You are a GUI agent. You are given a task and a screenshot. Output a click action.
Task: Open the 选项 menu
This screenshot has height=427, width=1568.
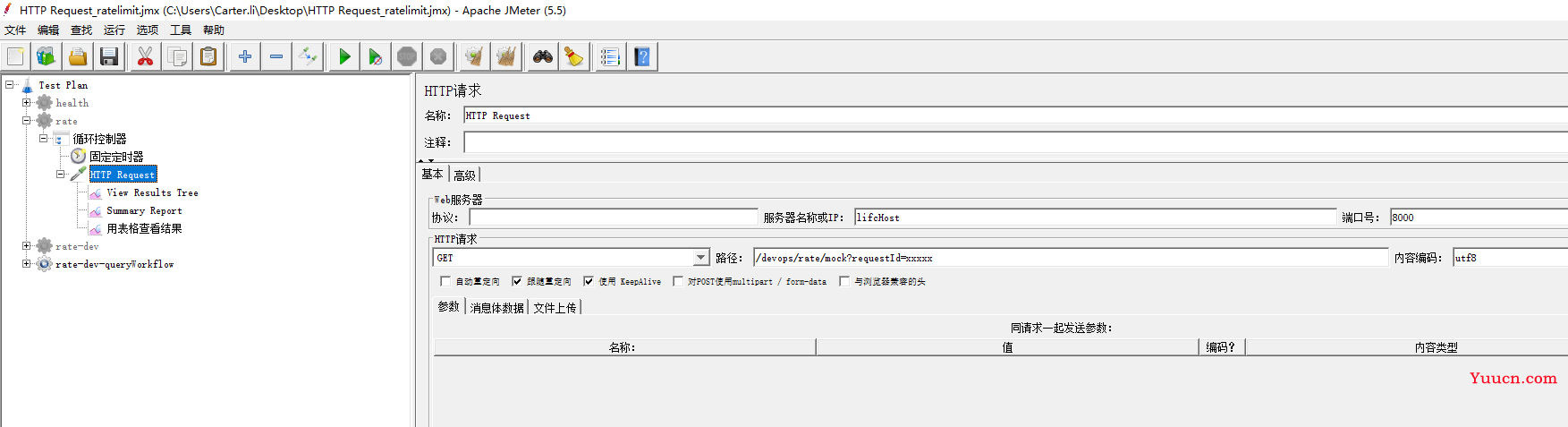coord(148,30)
